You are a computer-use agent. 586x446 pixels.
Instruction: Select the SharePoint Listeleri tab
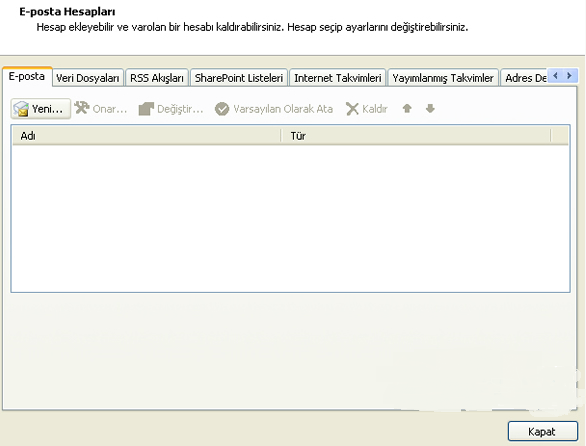click(x=239, y=78)
